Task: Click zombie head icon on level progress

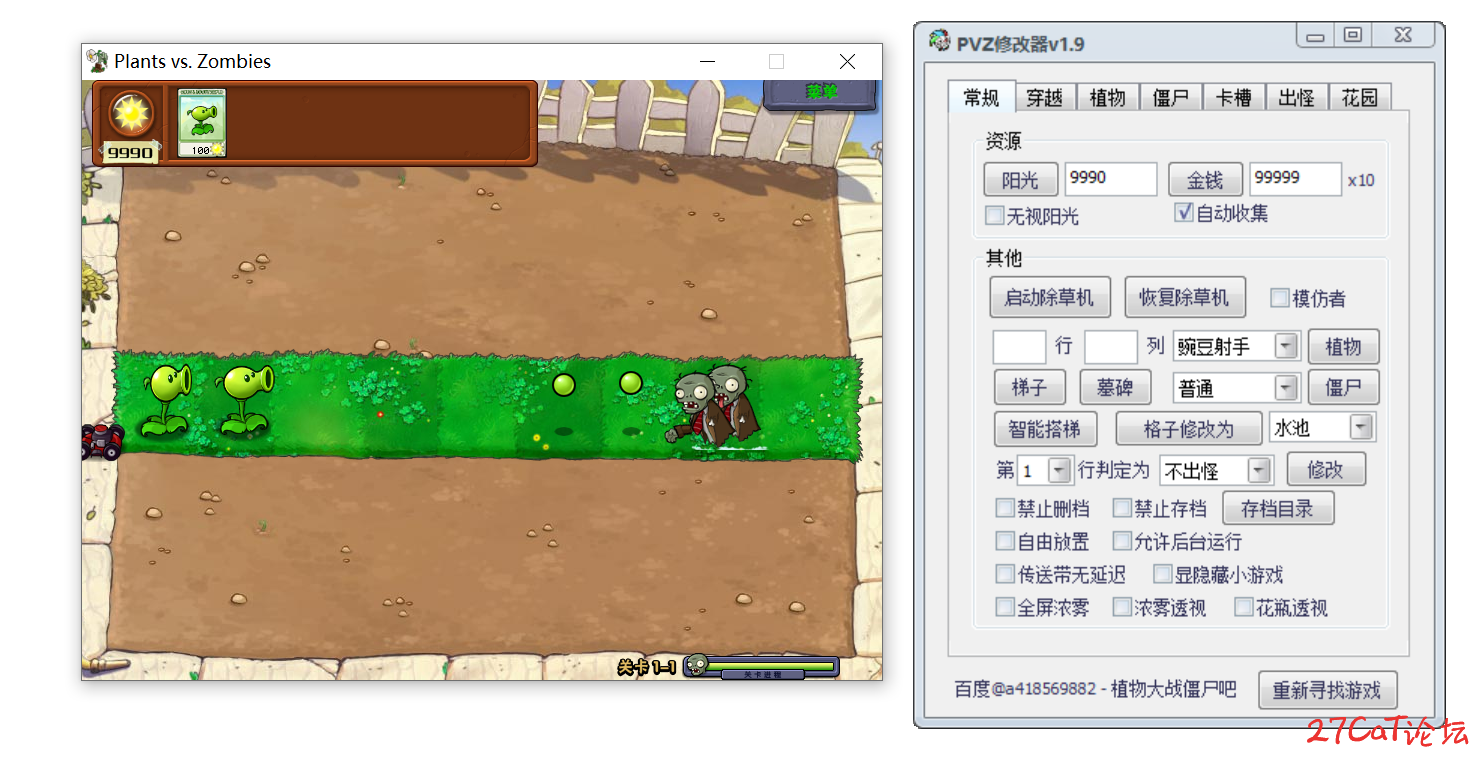Action: click(x=697, y=665)
